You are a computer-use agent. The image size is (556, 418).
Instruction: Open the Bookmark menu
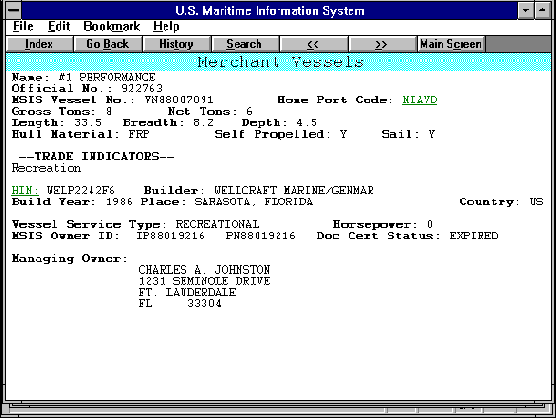[x=112, y=27]
